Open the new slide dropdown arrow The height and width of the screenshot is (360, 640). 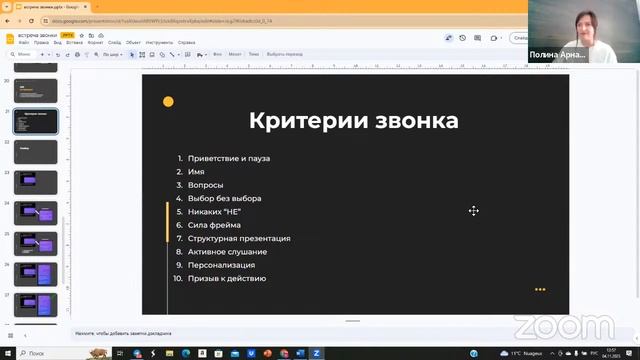pyautogui.click(x=49, y=54)
